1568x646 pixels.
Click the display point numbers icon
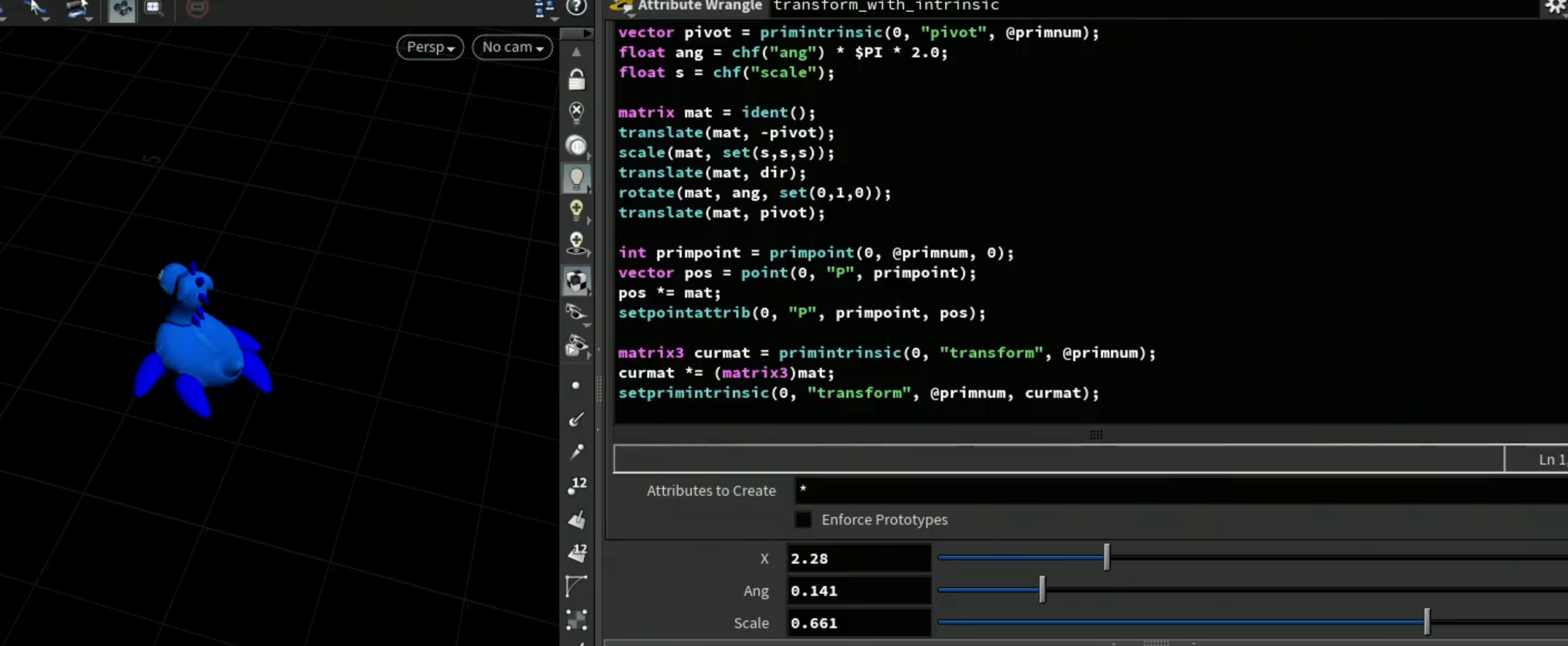tap(577, 485)
